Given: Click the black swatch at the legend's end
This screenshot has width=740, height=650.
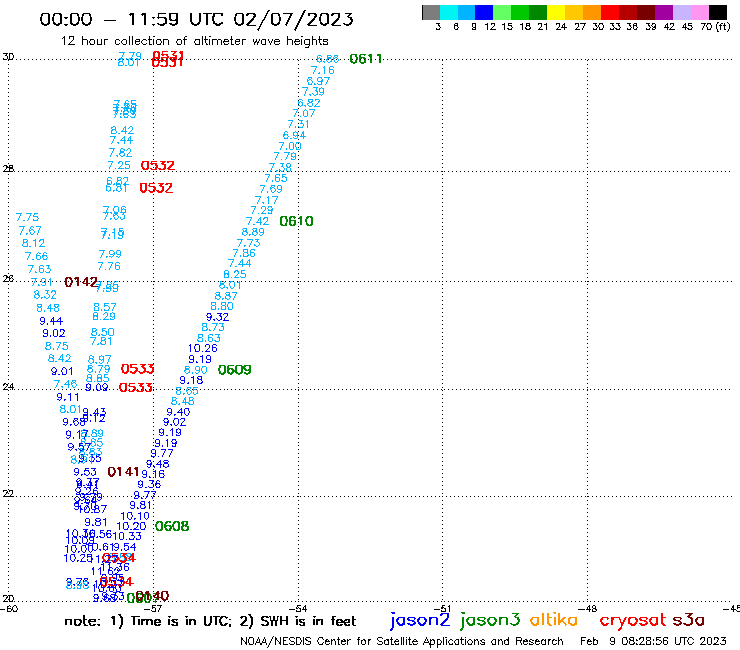Looking at the screenshot, I should click(717, 12).
